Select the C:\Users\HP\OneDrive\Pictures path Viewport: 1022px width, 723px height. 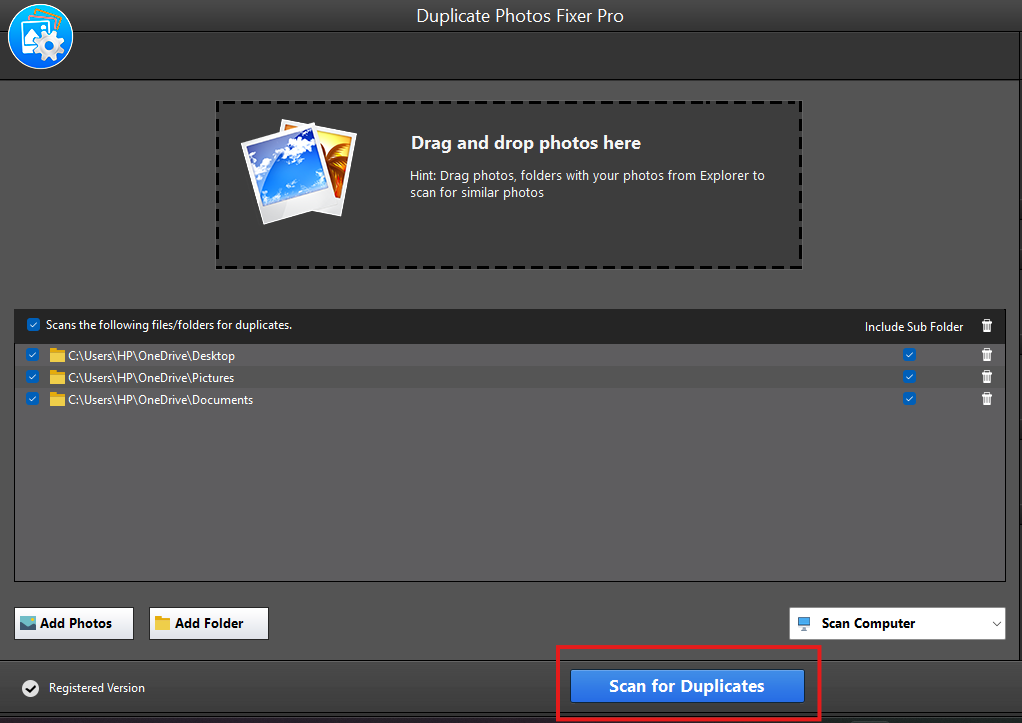[x=151, y=378]
